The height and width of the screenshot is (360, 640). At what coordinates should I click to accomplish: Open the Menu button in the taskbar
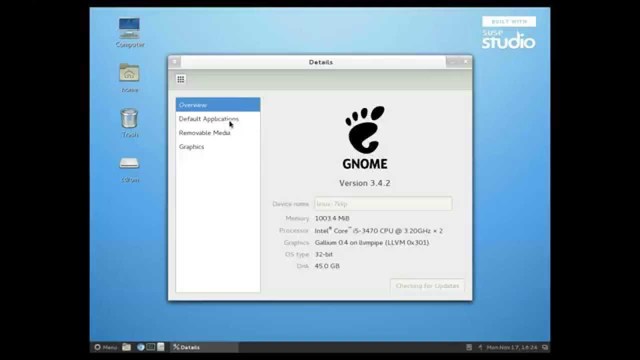click(x=106, y=347)
